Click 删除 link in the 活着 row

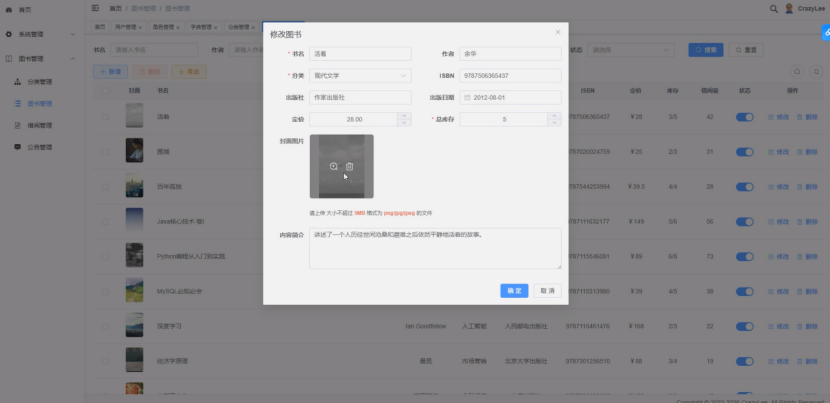pyautogui.click(x=807, y=117)
